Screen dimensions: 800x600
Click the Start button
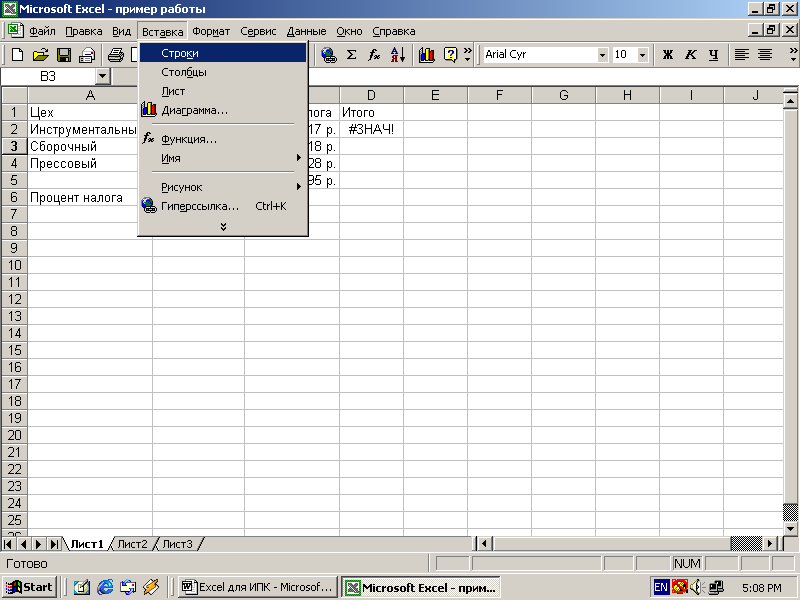pos(30,587)
